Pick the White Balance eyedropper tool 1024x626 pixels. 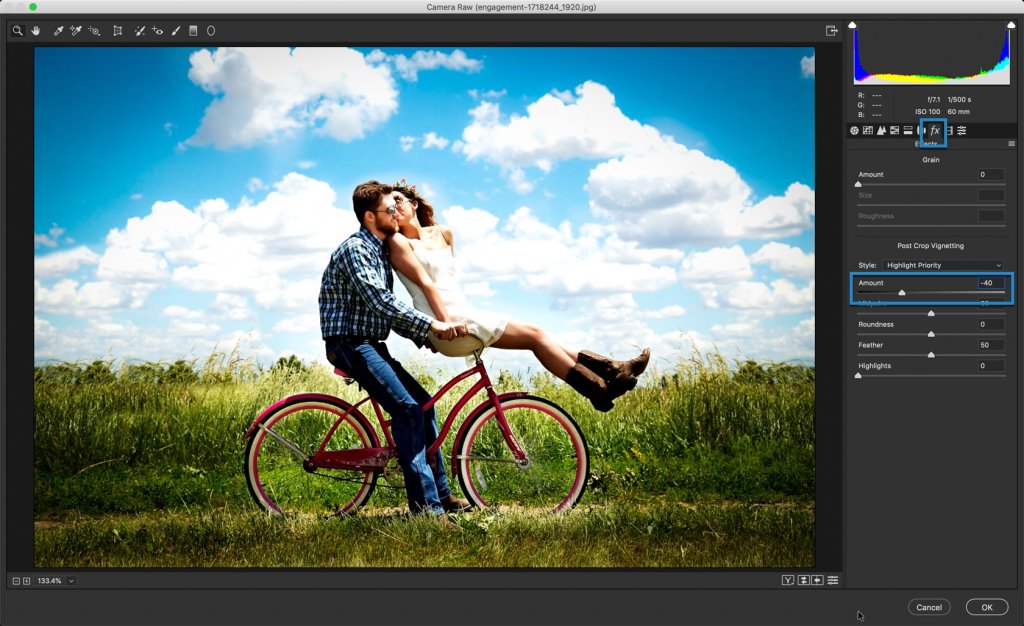pos(58,31)
